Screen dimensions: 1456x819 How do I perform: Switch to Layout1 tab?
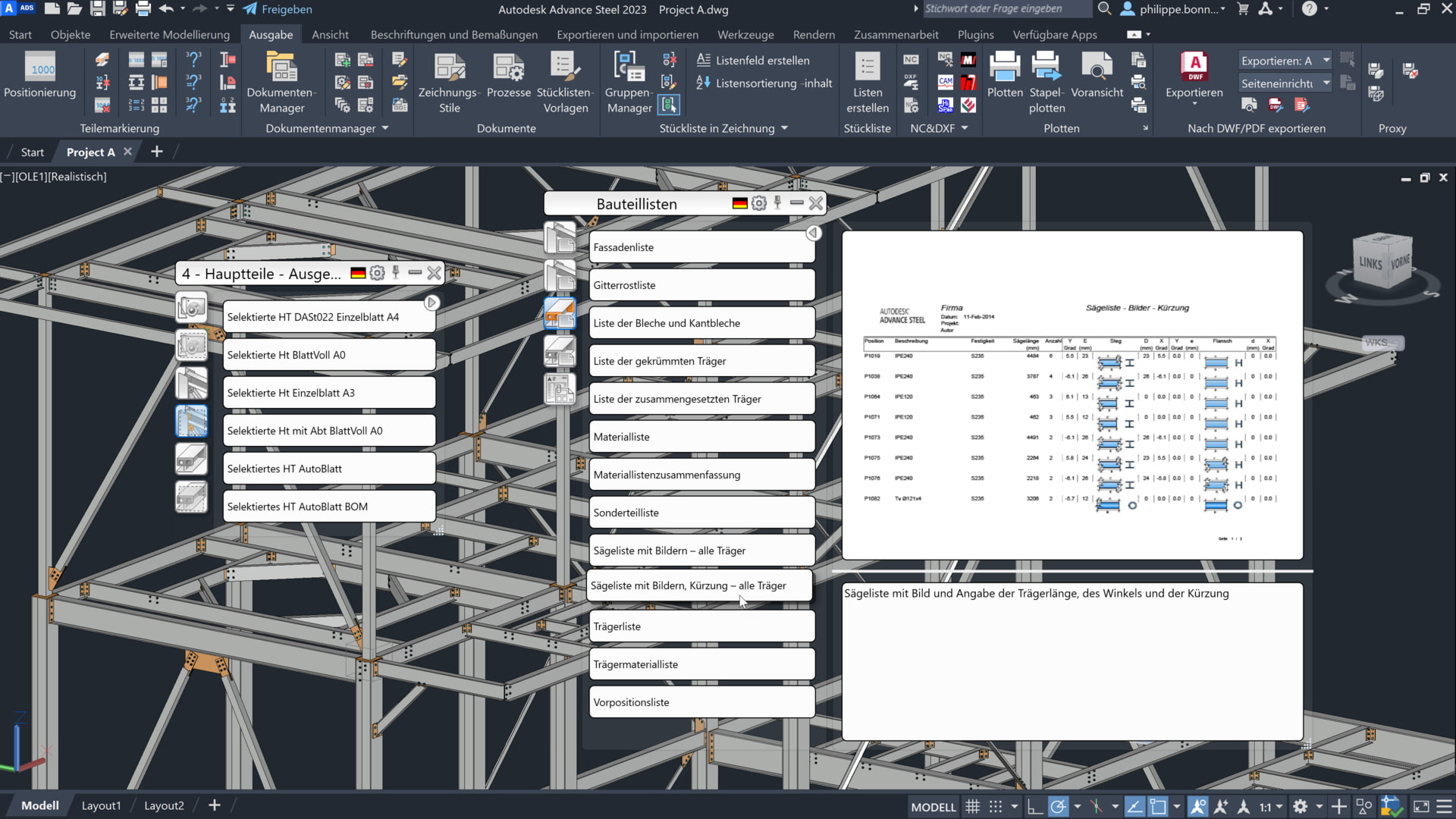coord(101,805)
